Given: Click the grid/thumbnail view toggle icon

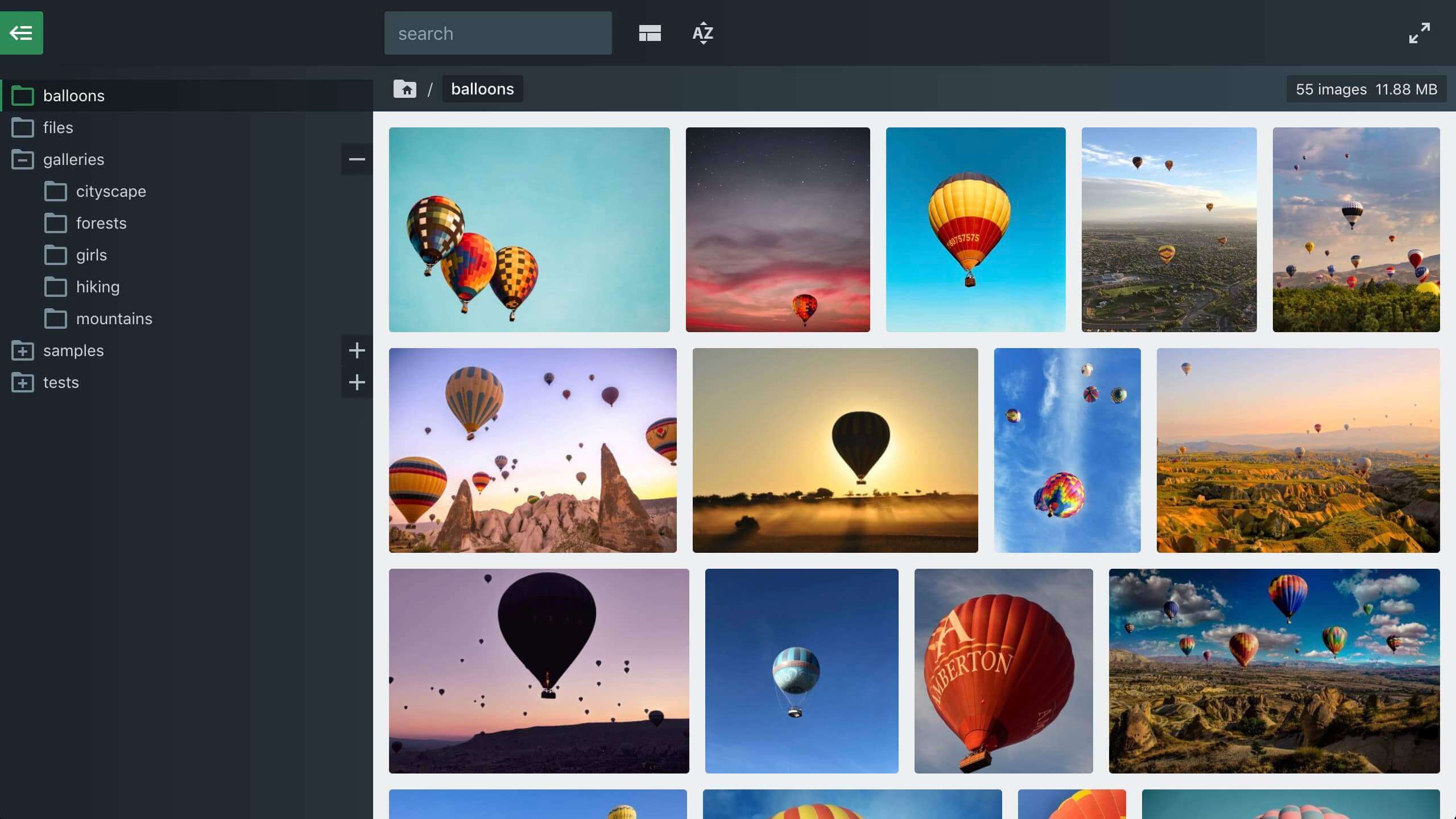Looking at the screenshot, I should (650, 33).
